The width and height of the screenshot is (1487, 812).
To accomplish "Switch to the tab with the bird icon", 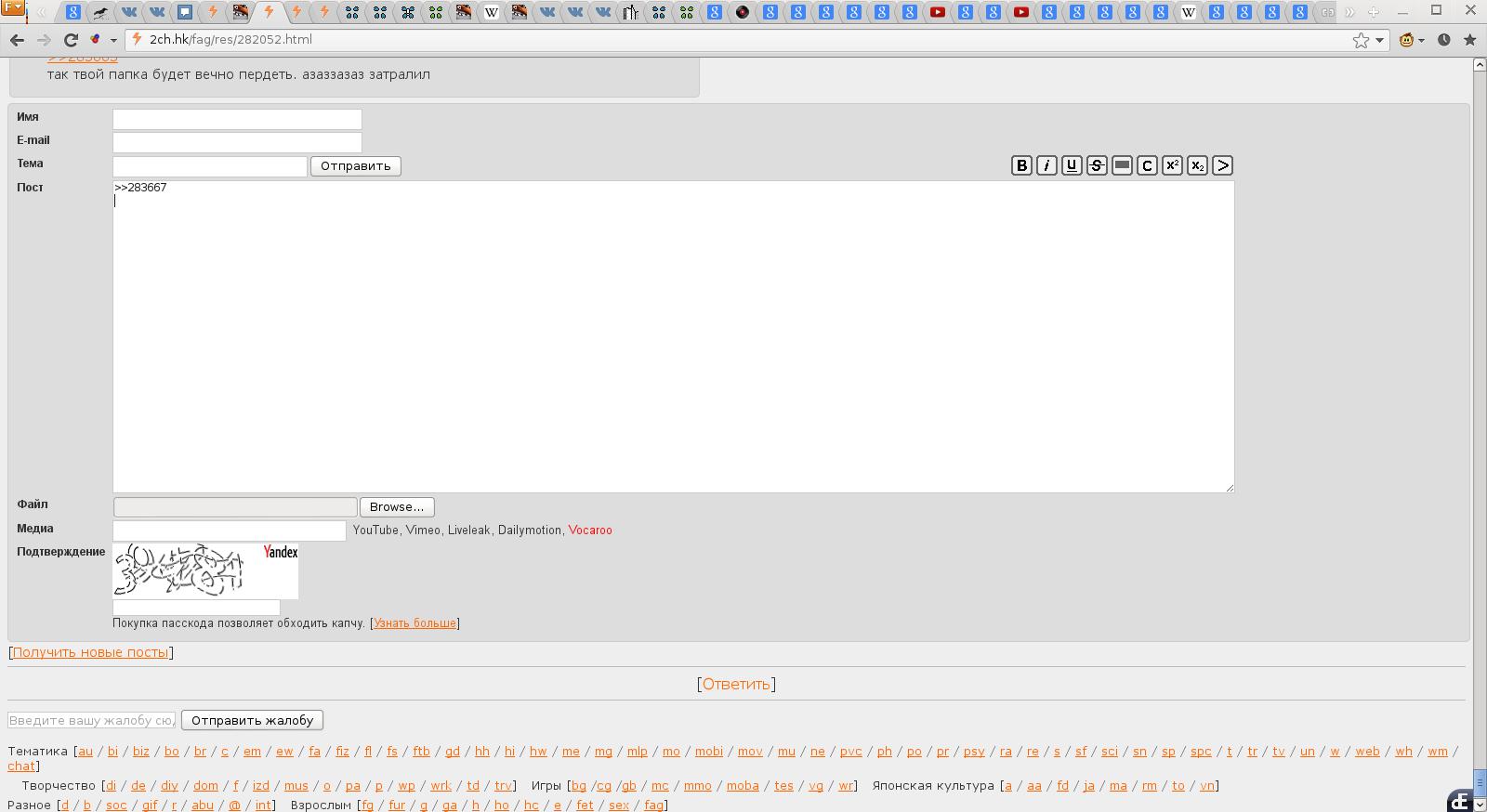I will [101, 12].
